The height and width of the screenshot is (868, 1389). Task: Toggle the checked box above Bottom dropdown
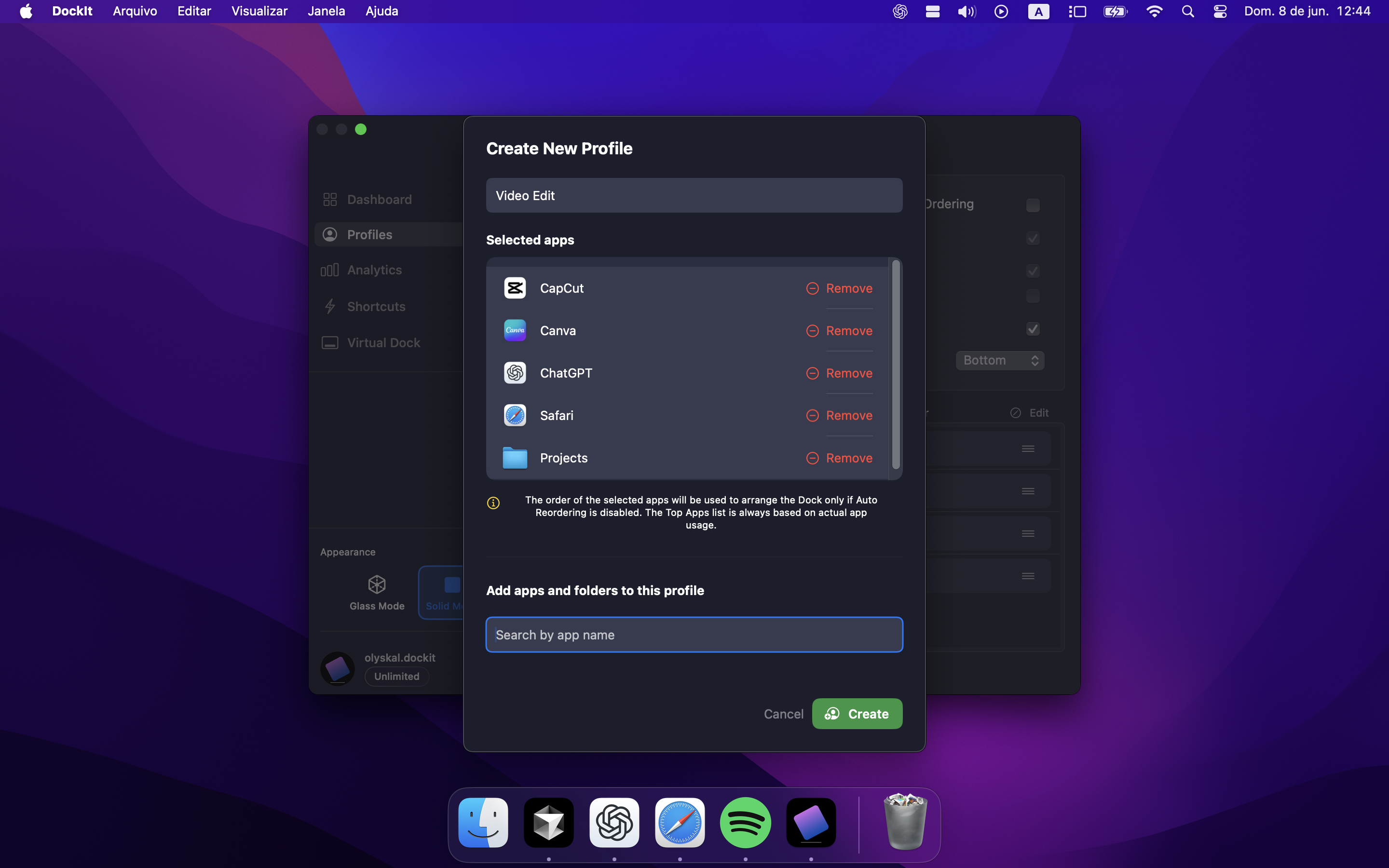(1033, 329)
